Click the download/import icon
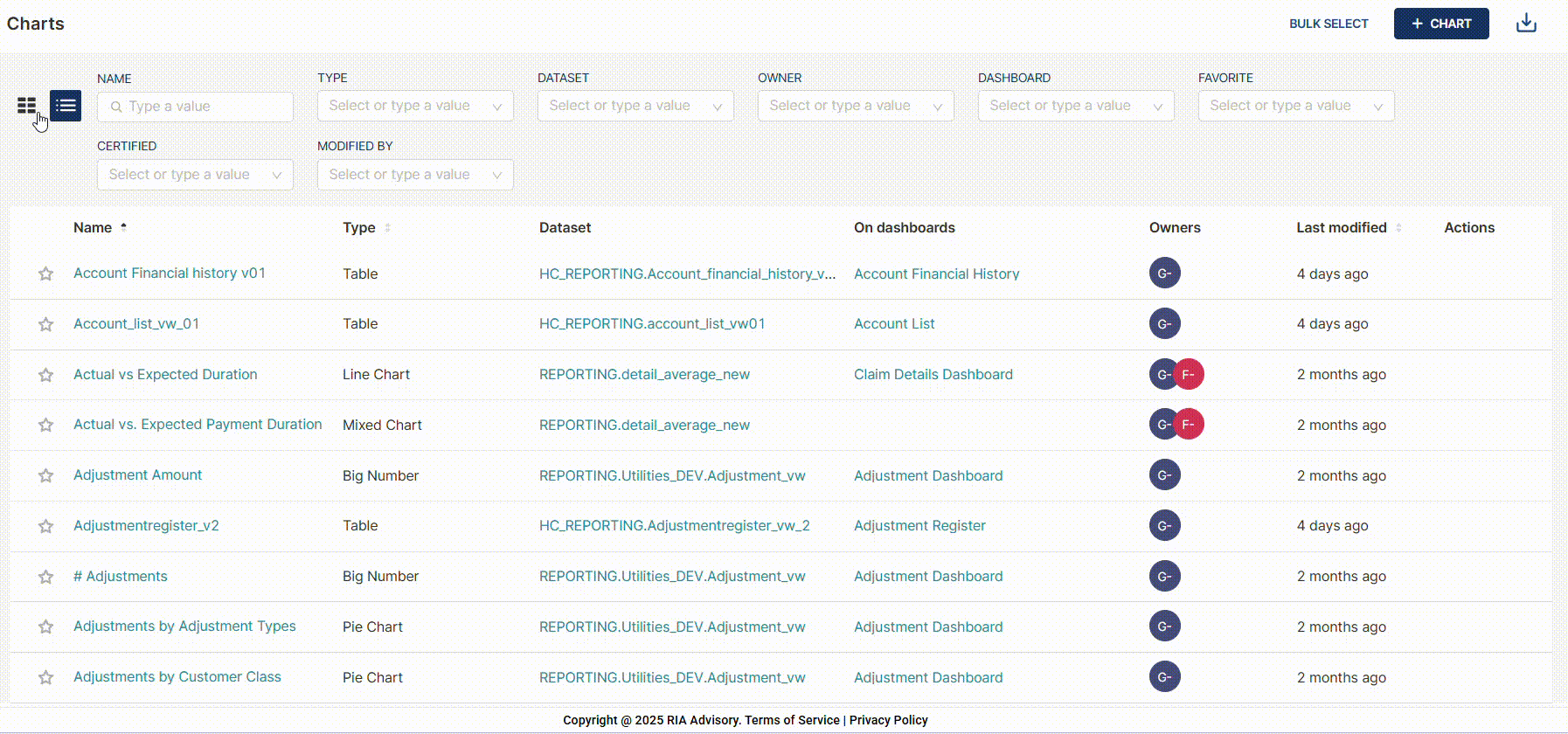Viewport: 1568px width, 734px height. pos(1526,24)
